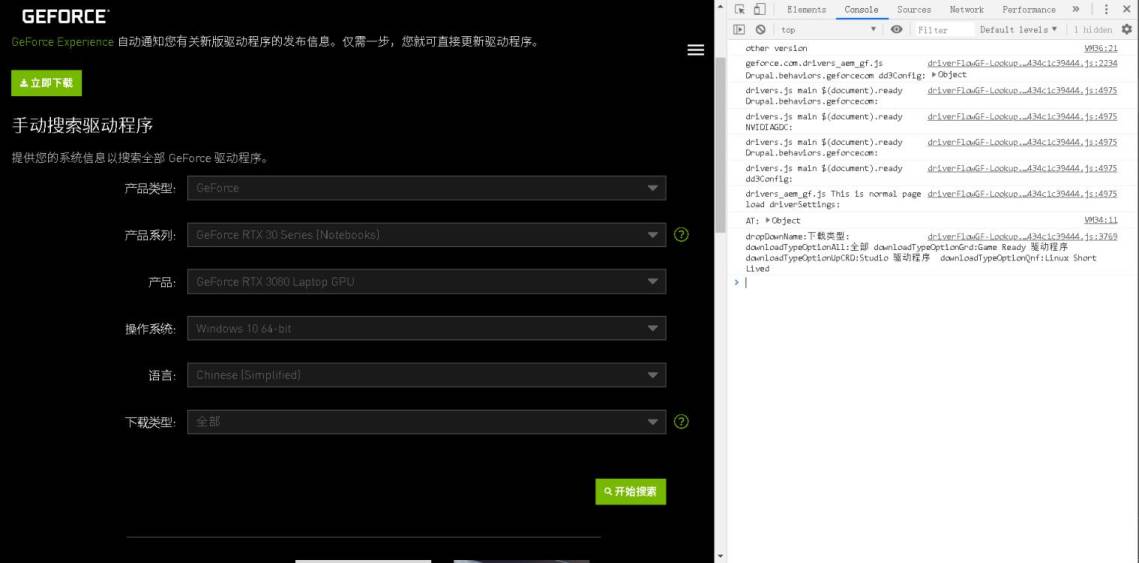Toggle device toolbar in DevTools
The image size is (1139, 563).
759,9
